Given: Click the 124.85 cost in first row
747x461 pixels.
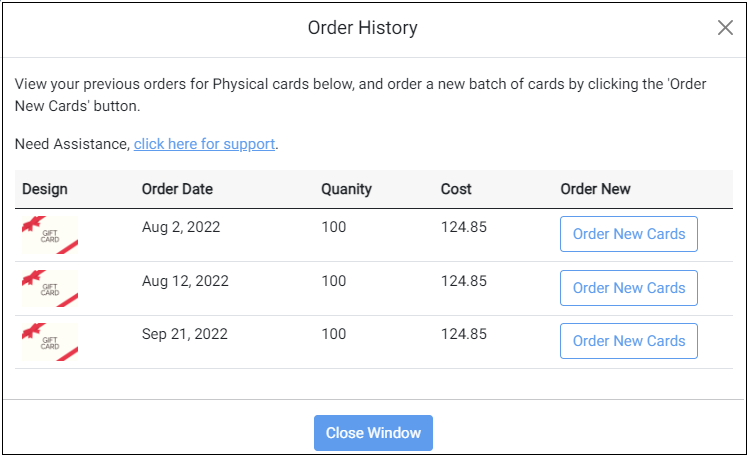Looking at the screenshot, I should point(464,227).
